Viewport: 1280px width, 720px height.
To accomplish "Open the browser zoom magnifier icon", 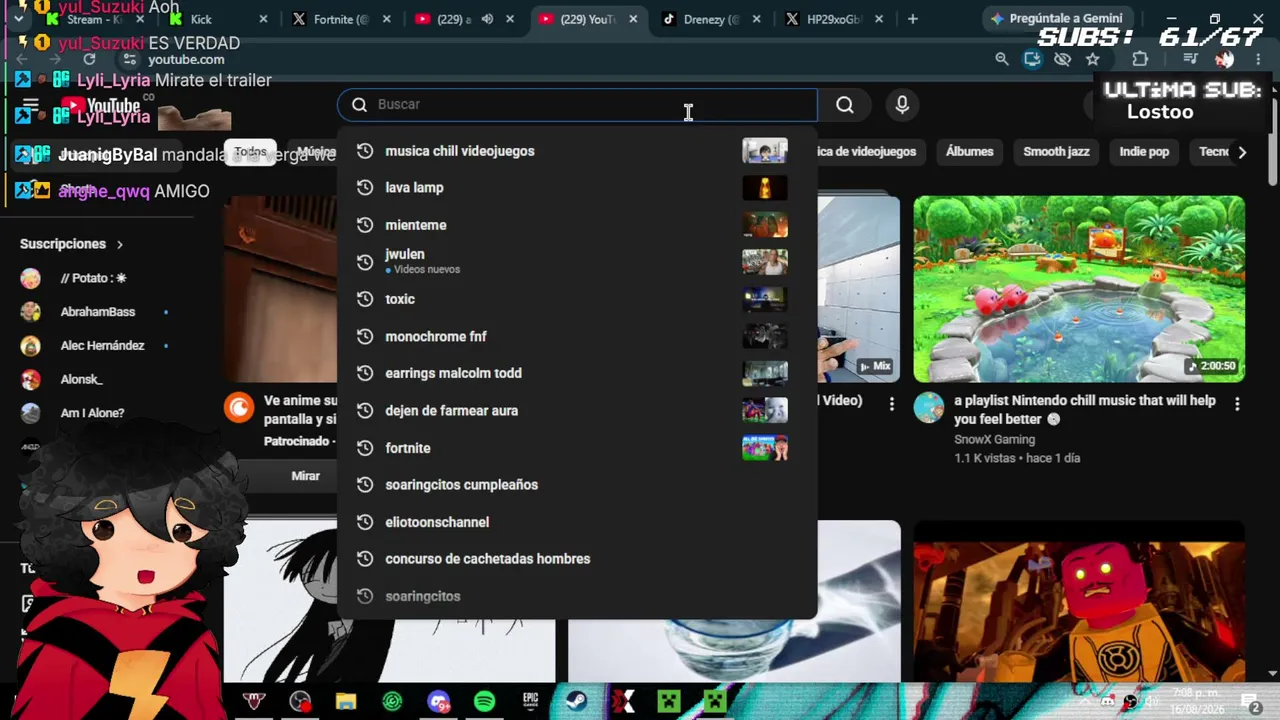I will coord(1002,60).
